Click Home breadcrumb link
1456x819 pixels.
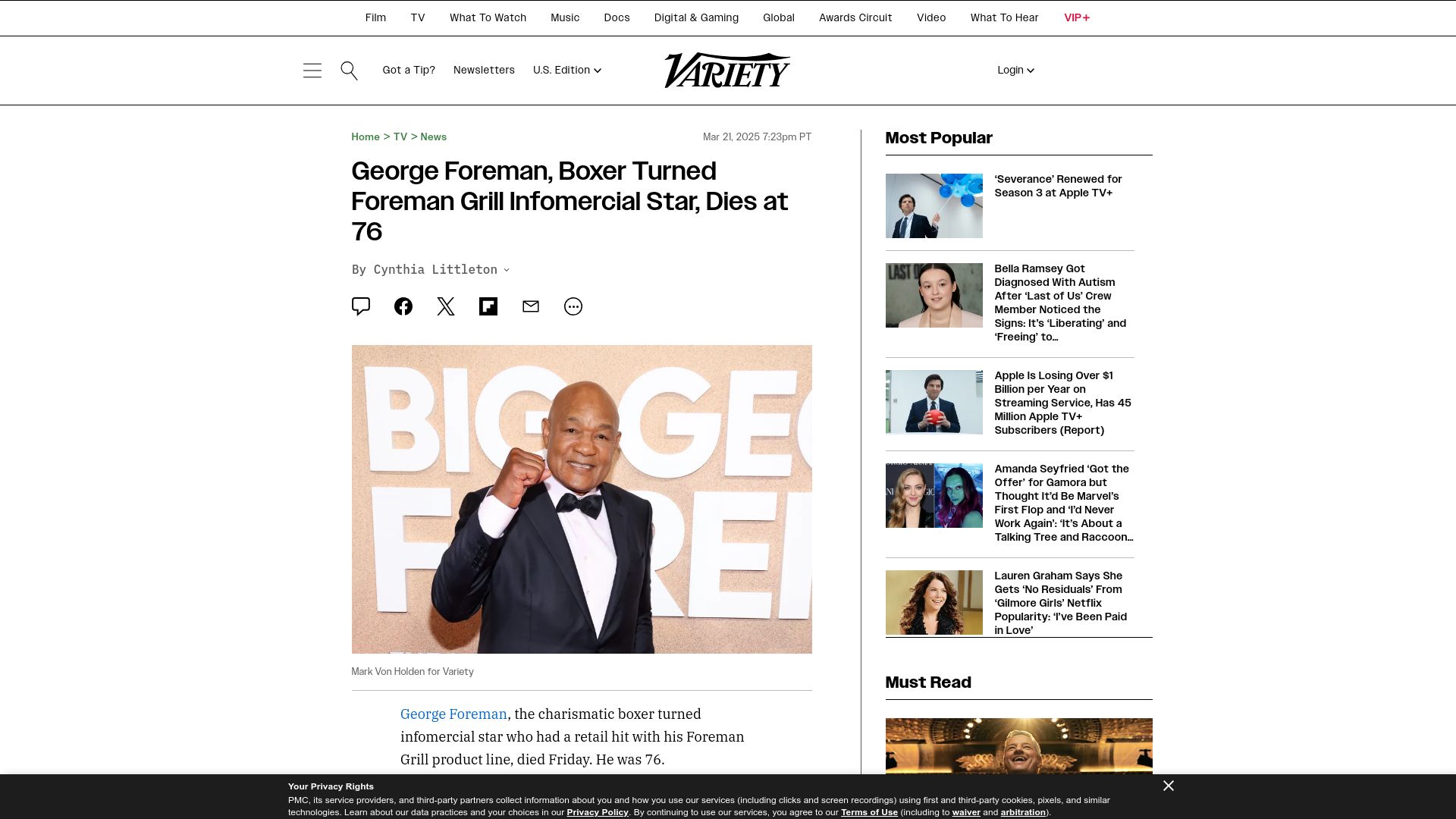click(366, 137)
